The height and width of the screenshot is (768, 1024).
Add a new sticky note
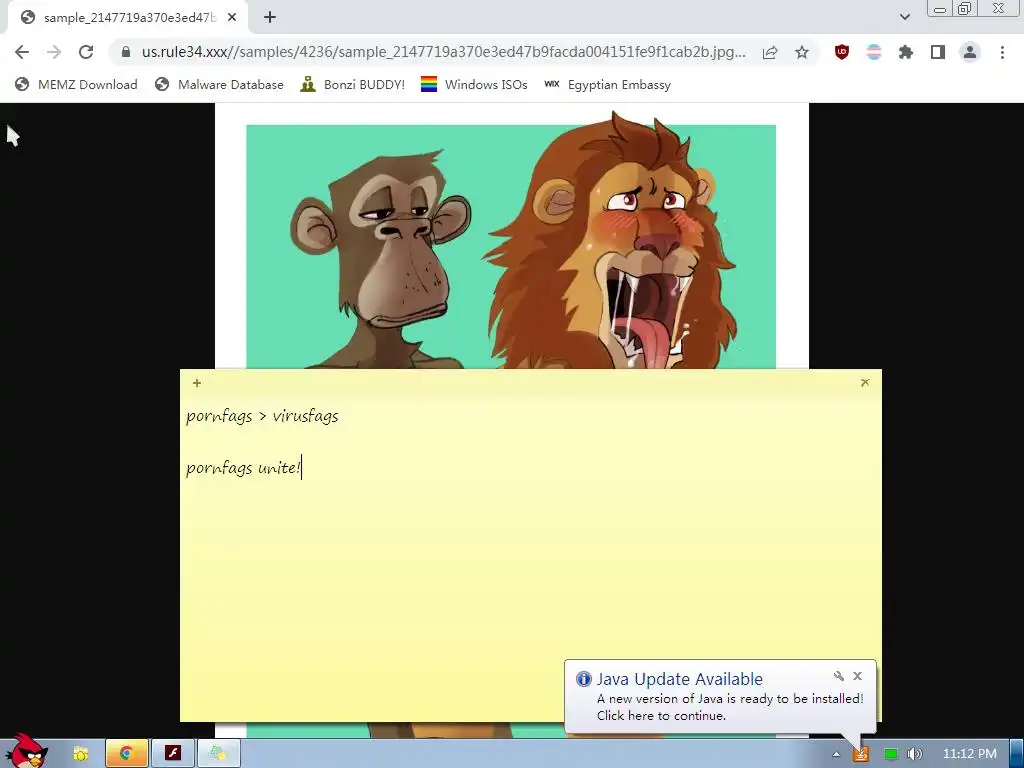pyautogui.click(x=197, y=383)
